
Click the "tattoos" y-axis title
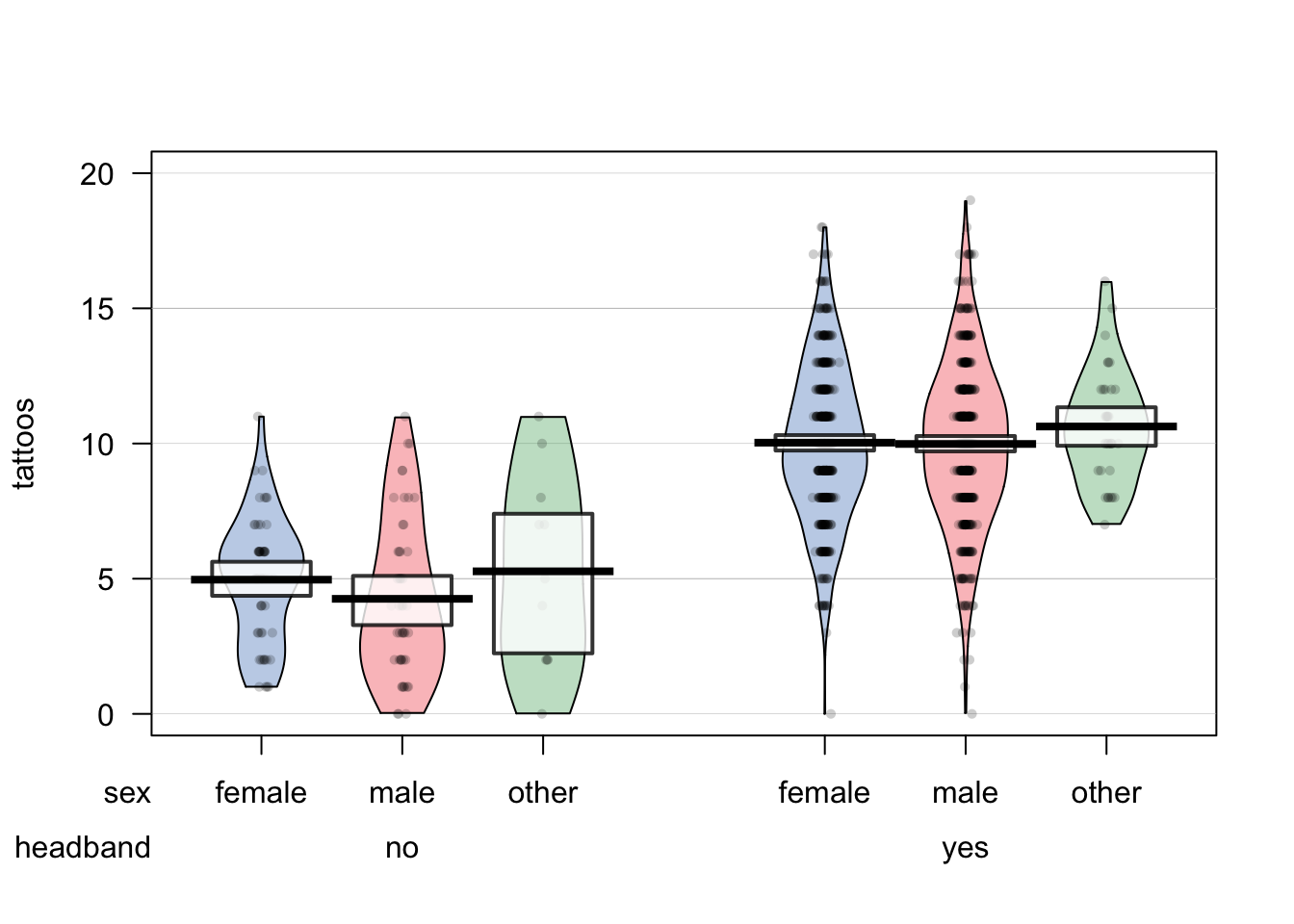click(23, 444)
